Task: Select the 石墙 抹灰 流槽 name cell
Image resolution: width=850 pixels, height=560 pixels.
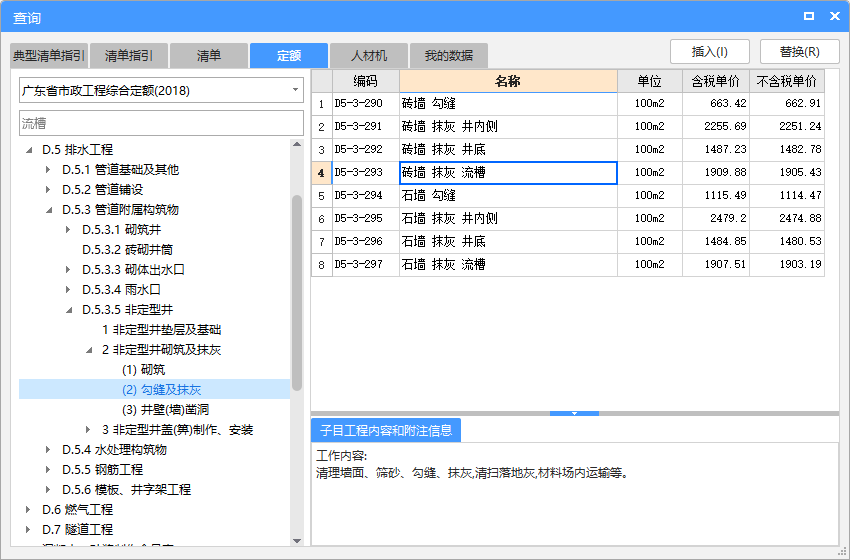Action: 508,265
